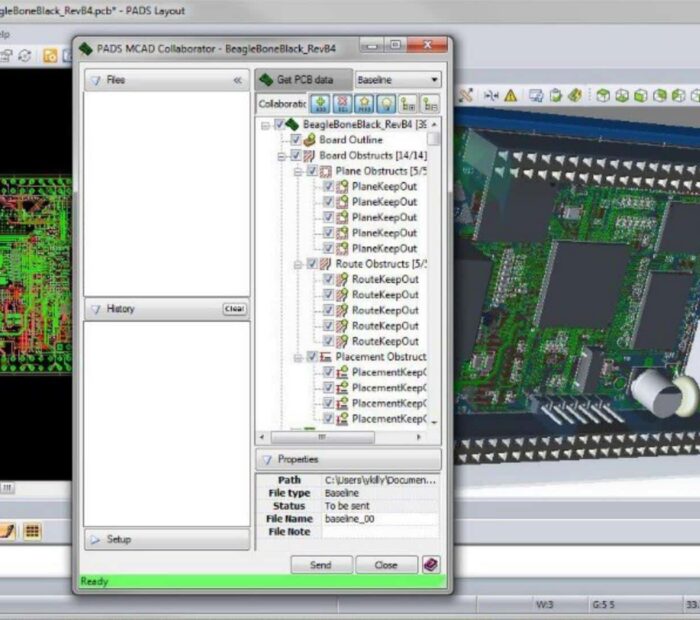The height and width of the screenshot is (620, 700).
Task: Click the yellow star modified-items filter icon
Action: click(364, 104)
